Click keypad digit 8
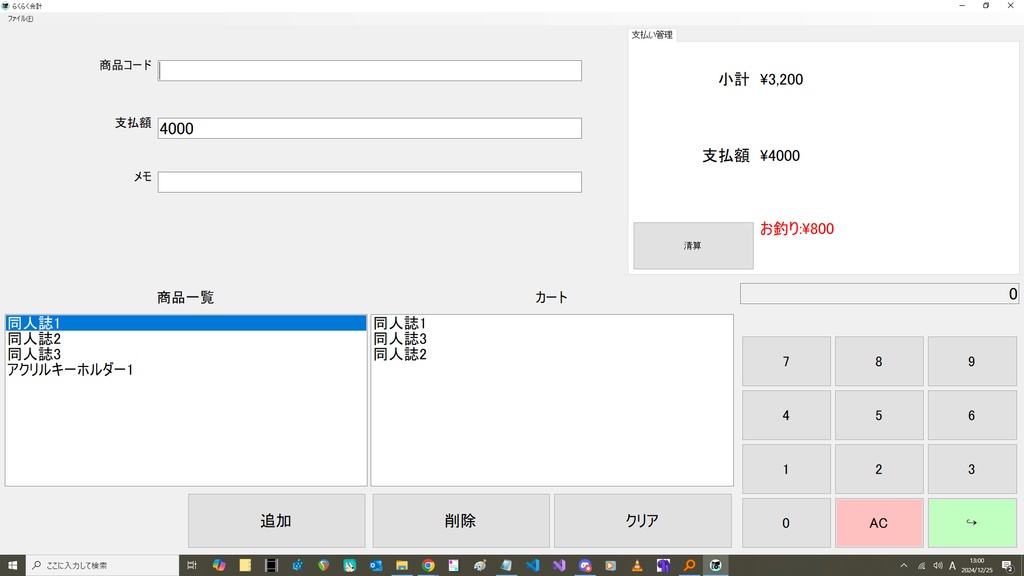The height and width of the screenshot is (576, 1024). [x=879, y=361]
